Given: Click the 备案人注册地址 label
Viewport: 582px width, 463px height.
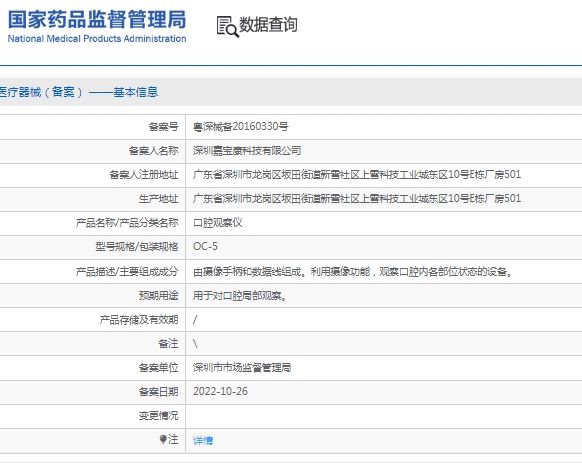Looking at the screenshot, I should [x=144, y=175].
